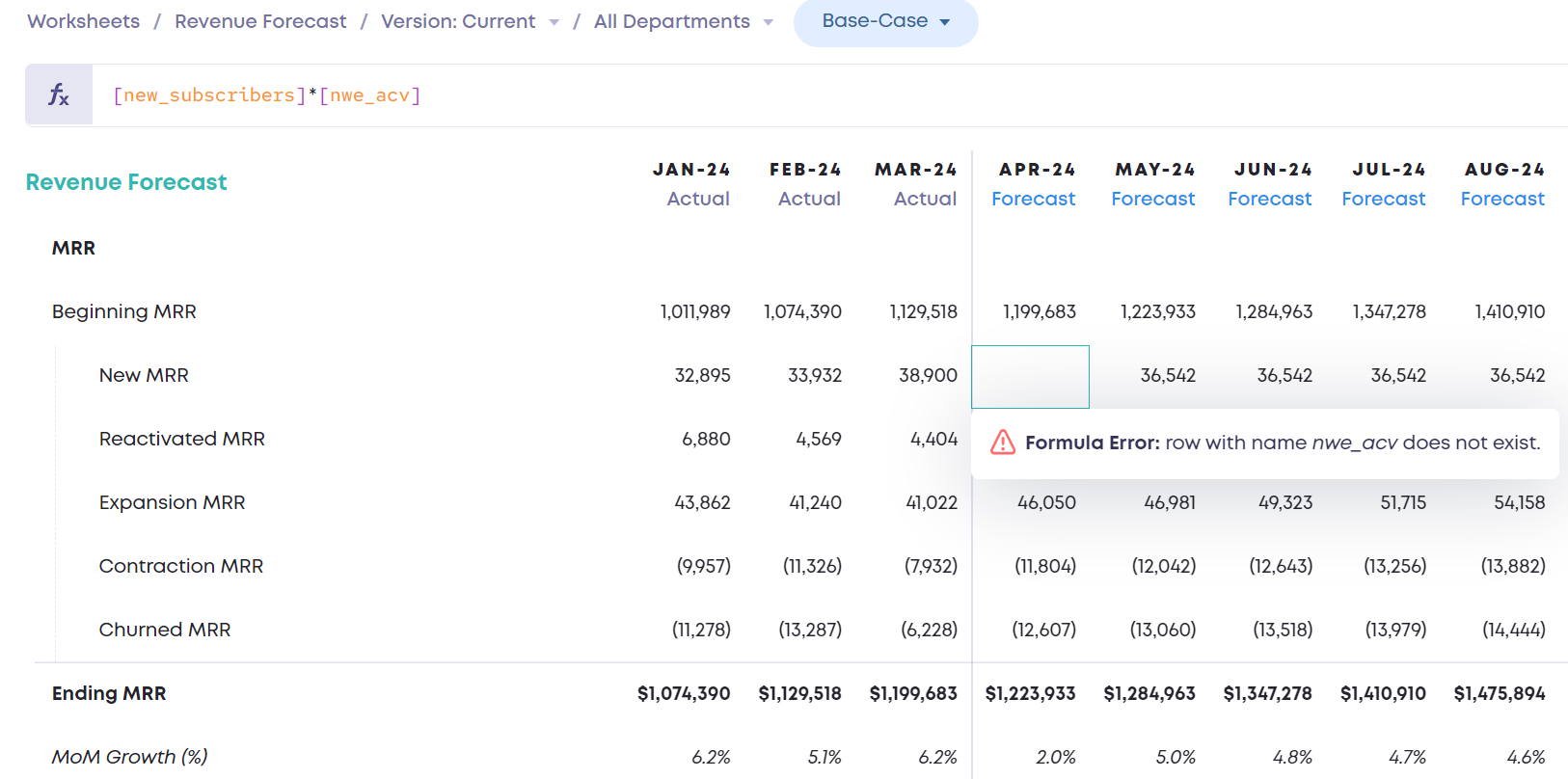Click the formula error warning icon
1568x779 pixels.
click(x=1003, y=443)
